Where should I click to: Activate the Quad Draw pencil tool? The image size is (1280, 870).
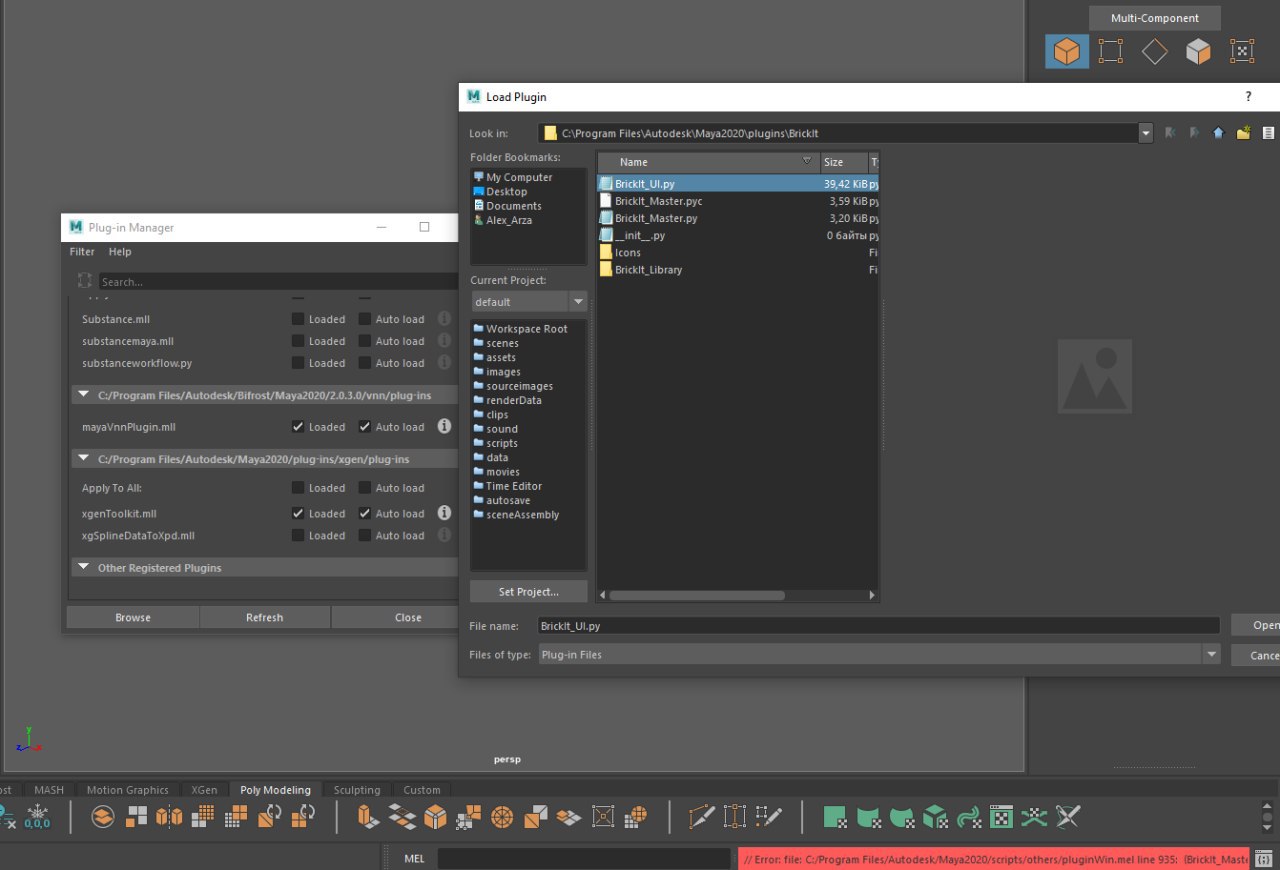[x=768, y=816]
